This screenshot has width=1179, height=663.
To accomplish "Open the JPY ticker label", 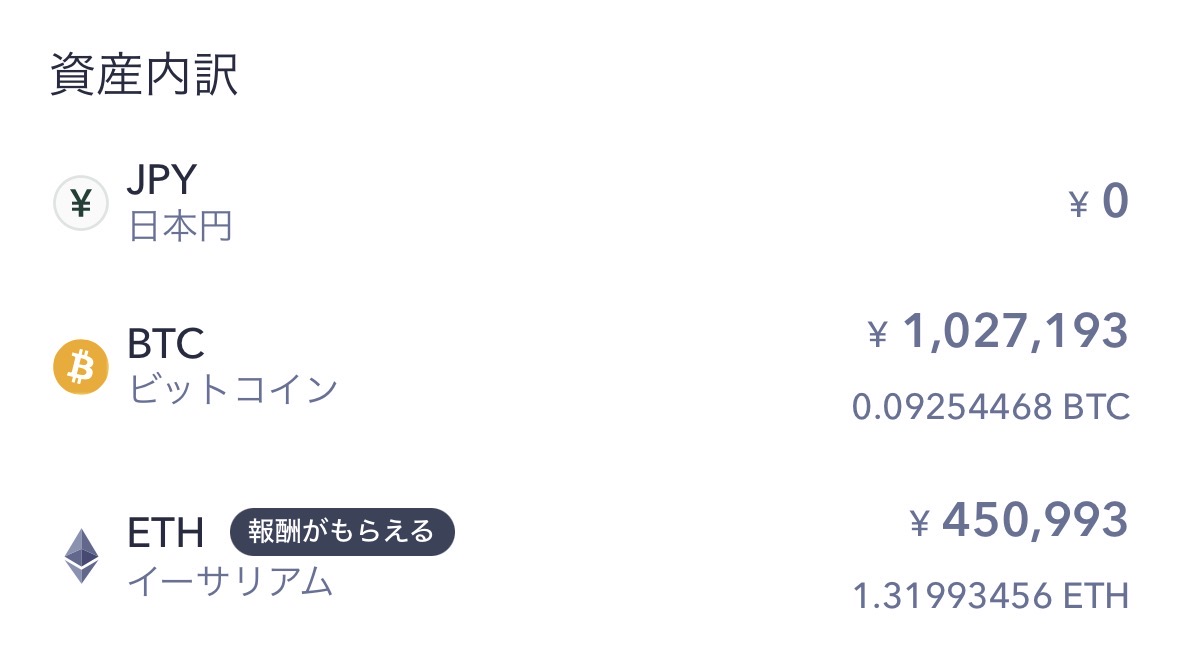I will point(162,181).
